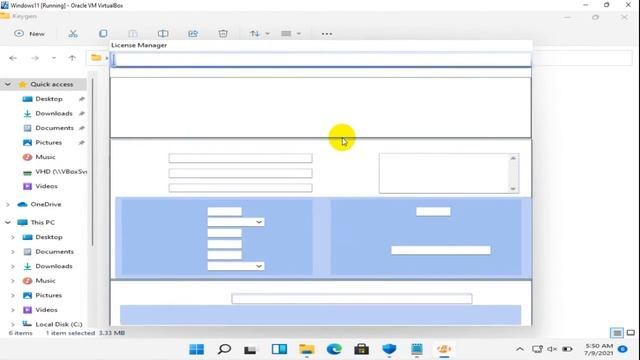Click the Copy icon in Explorer toolbar
640x360 pixels.
[103, 34]
